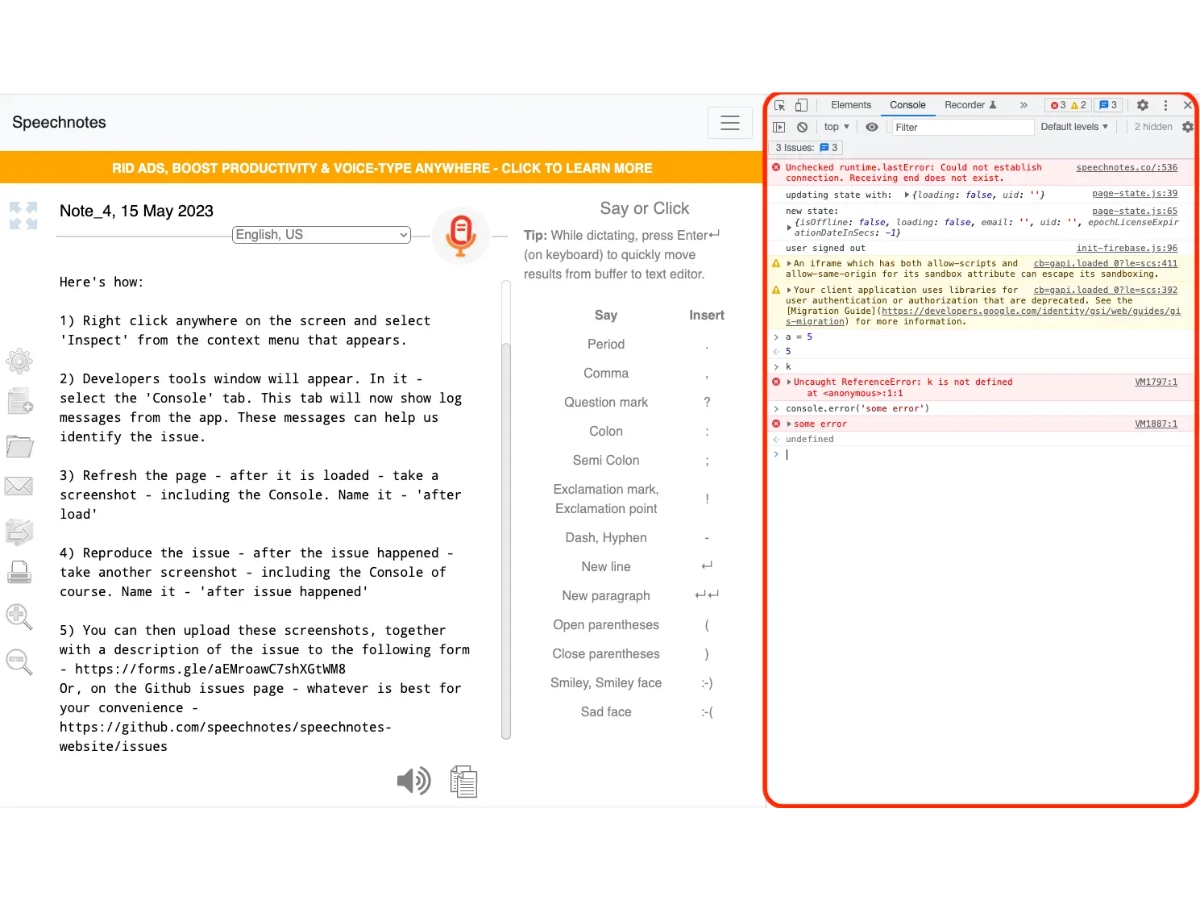The width and height of the screenshot is (1200, 900).
Task: Click the note title 'Note_4, 15 May 2023'
Action: pyautogui.click(x=137, y=211)
